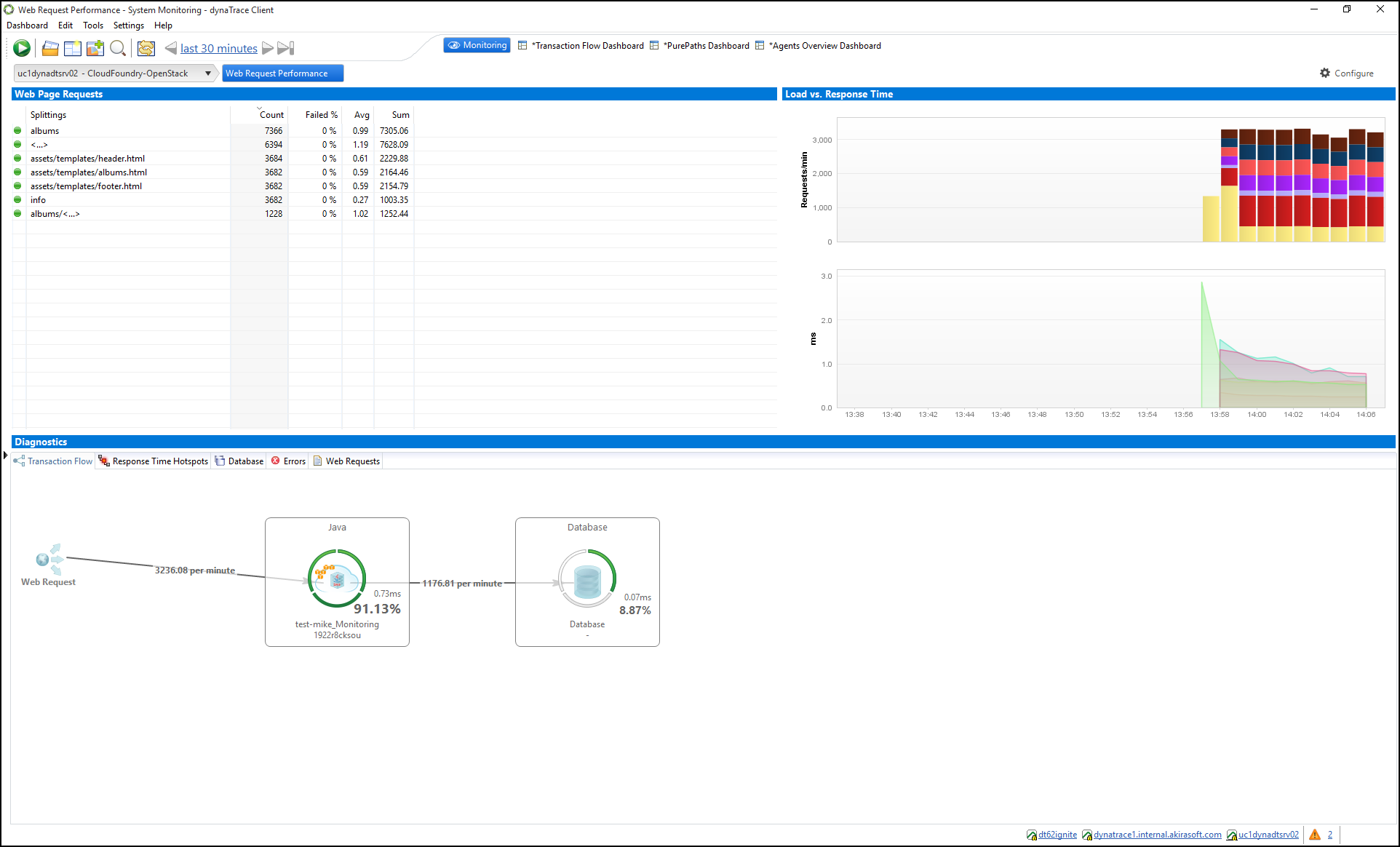The height and width of the screenshot is (847, 1400).
Task: Go to previous timeframe with left arrow
Action: [x=171, y=48]
